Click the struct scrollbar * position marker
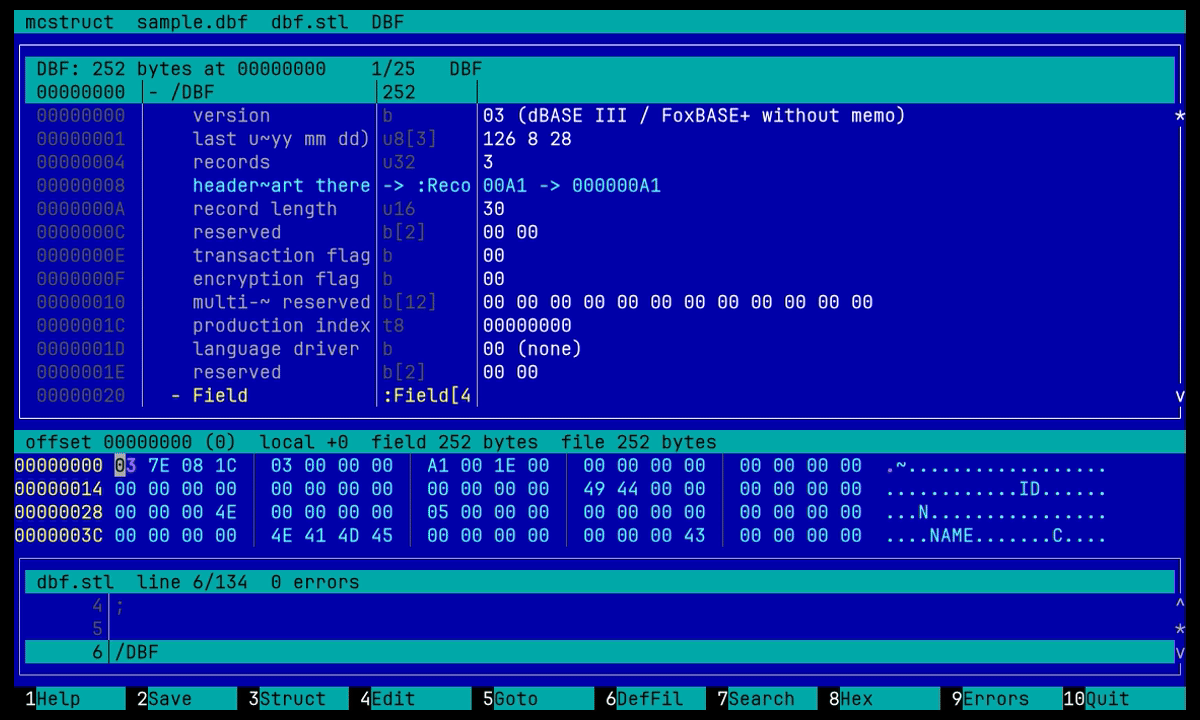1200x720 pixels. coord(1180,115)
